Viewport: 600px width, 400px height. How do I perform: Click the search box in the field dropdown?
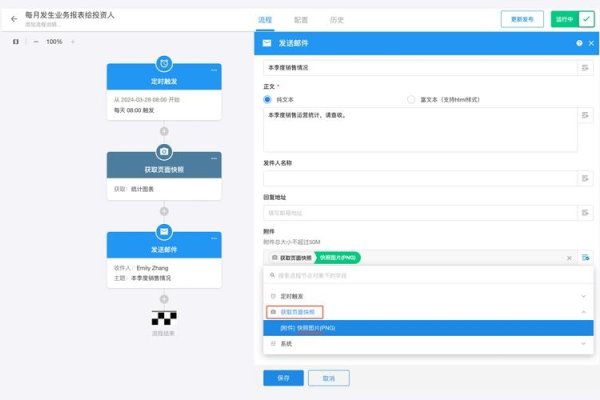(x=428, y=275)
